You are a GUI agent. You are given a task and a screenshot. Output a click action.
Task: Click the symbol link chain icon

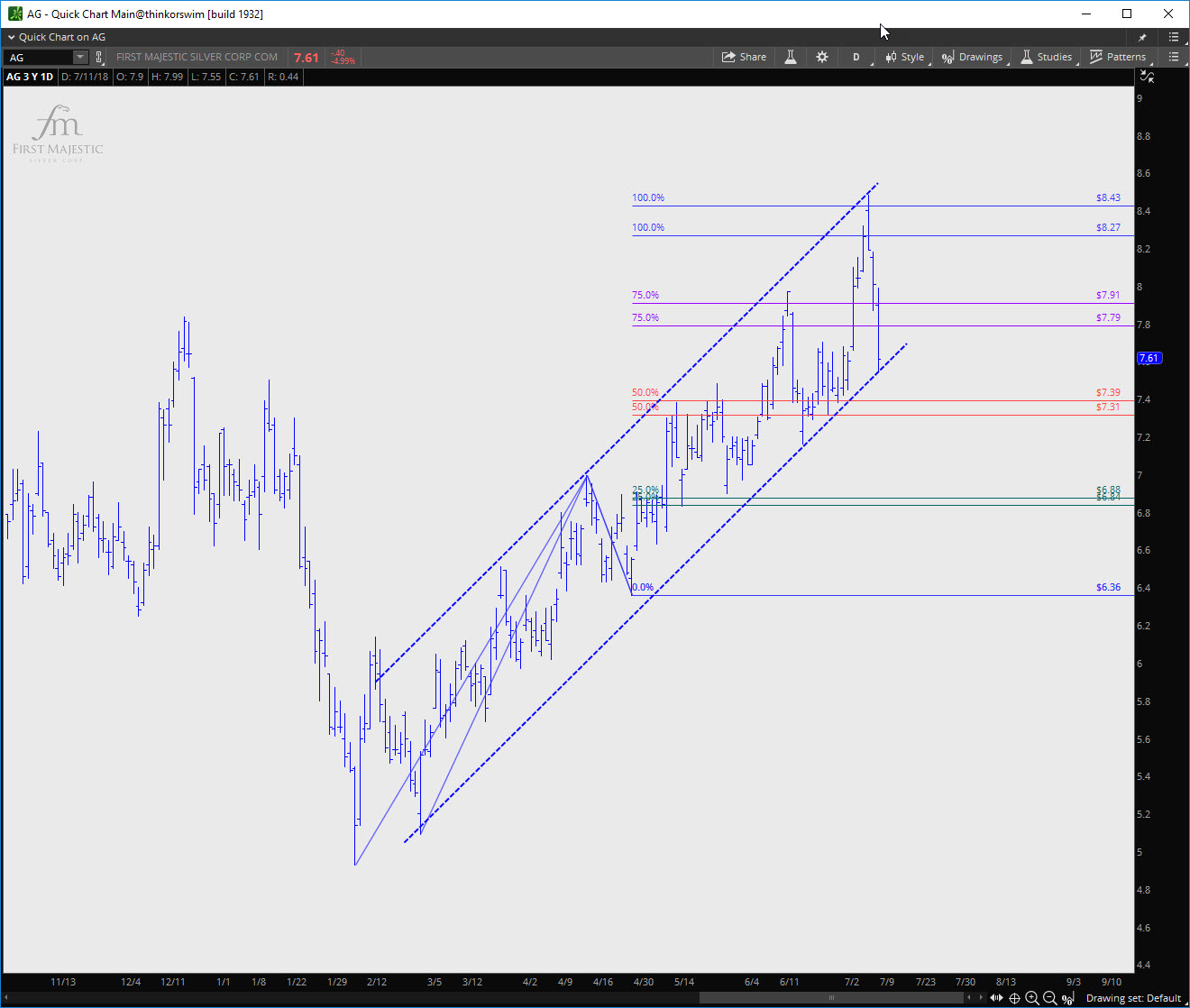click(x=99, y=57)
